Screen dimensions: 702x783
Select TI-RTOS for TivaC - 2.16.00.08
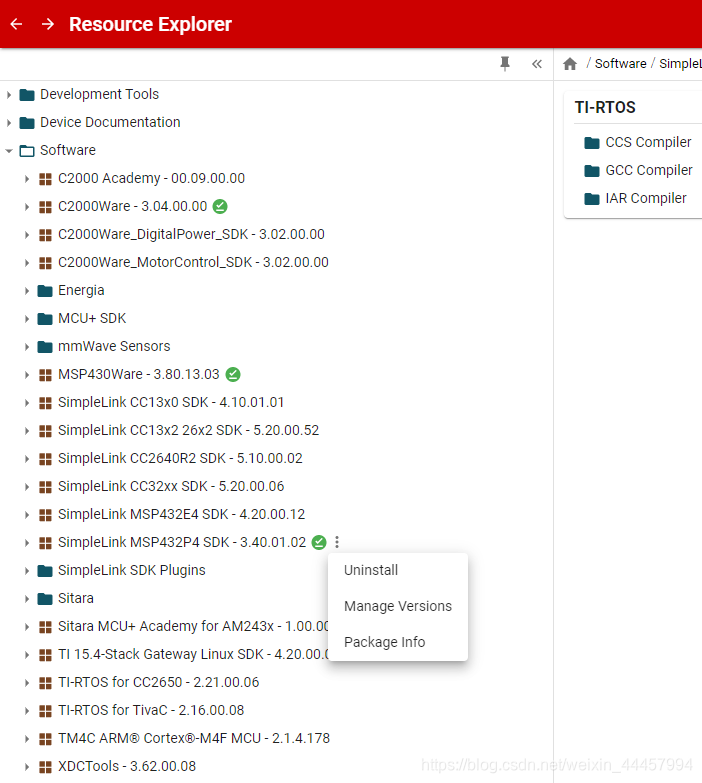pyautogui.click(x=151, y=710)
